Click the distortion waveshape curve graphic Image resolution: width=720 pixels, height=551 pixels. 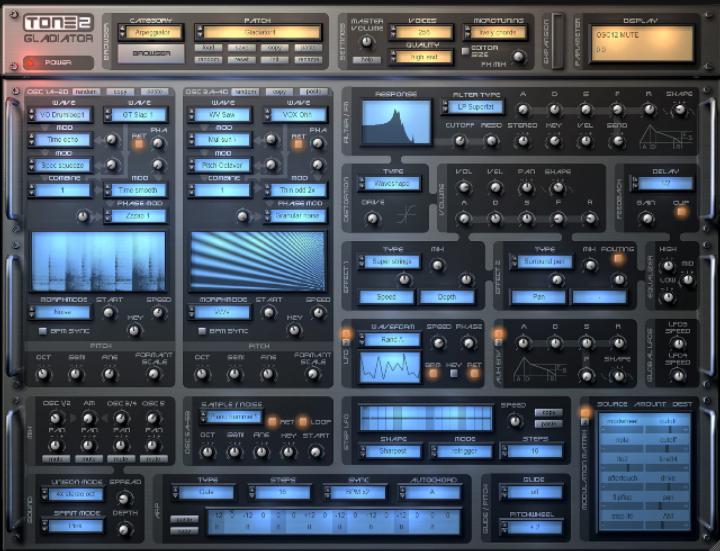click(406, 214)
